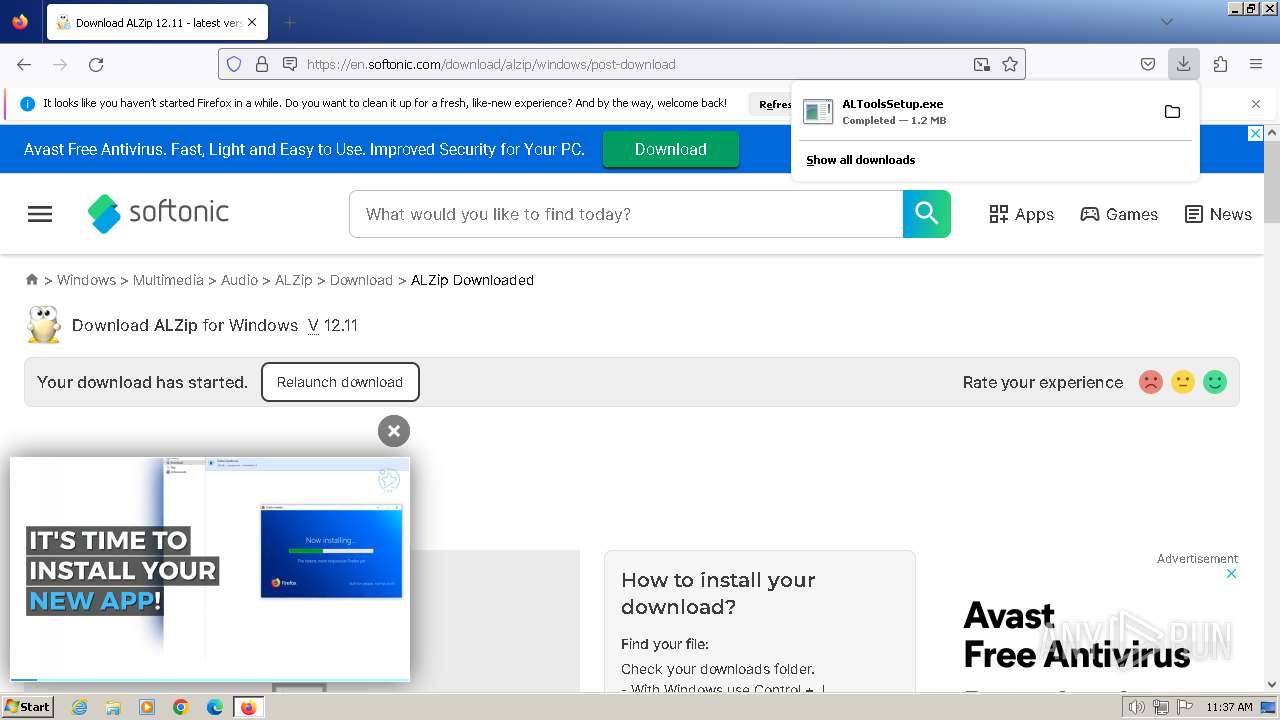Rate experience with the green happy face
This screenshot has height=720, width=1280.
(x=1215, y=382)
